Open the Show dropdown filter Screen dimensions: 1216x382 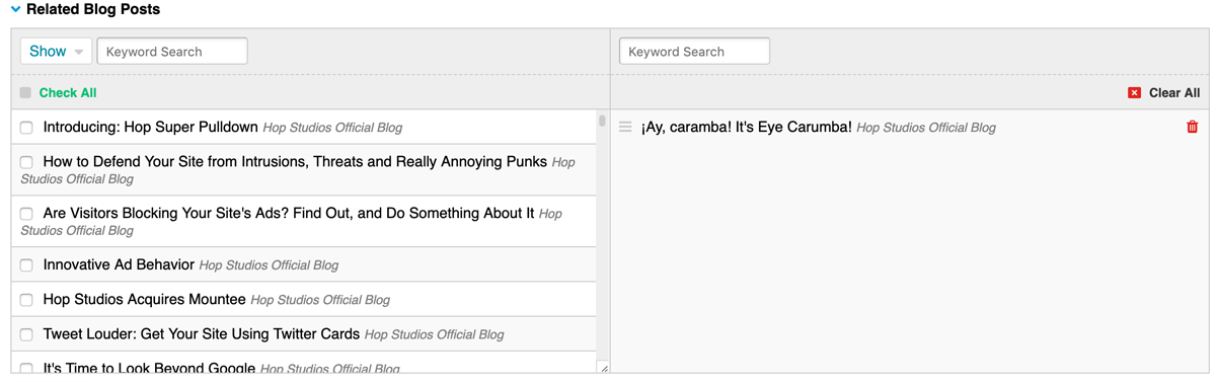pyautogui.click(x=56, y=51)
